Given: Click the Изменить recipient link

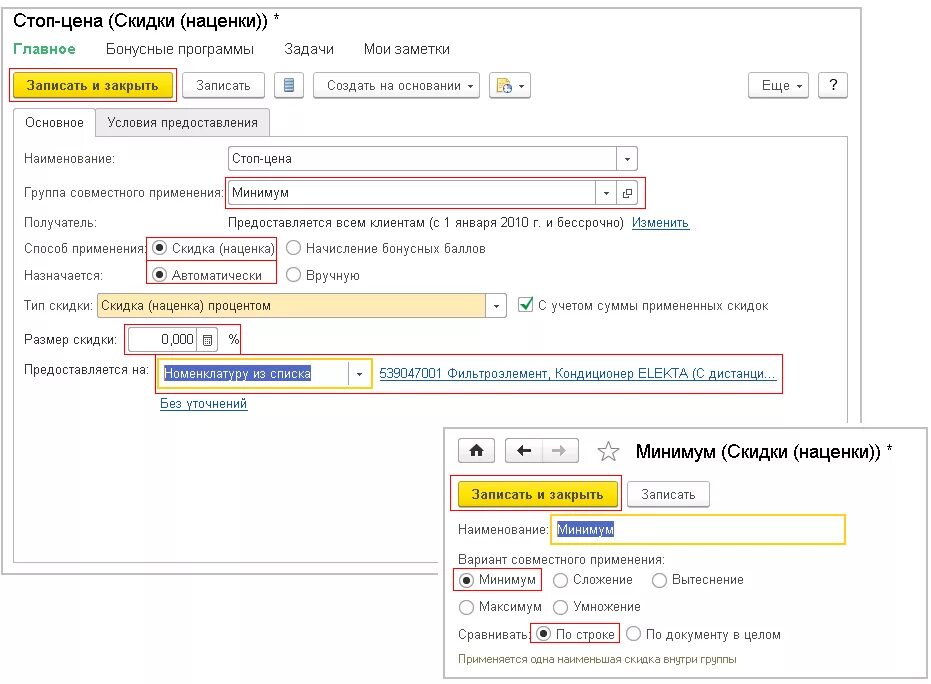Looking at the screenshot, I should pos(660,223).
